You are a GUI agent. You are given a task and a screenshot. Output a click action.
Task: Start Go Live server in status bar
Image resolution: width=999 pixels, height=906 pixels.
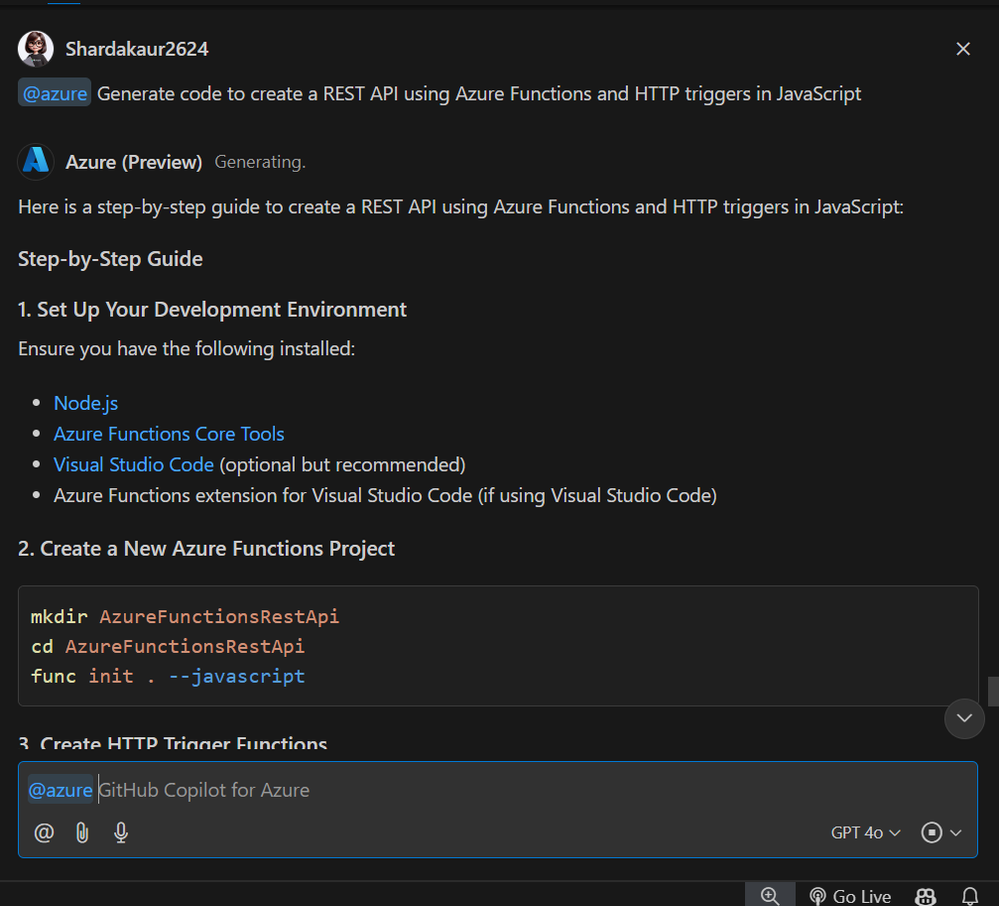851,896
